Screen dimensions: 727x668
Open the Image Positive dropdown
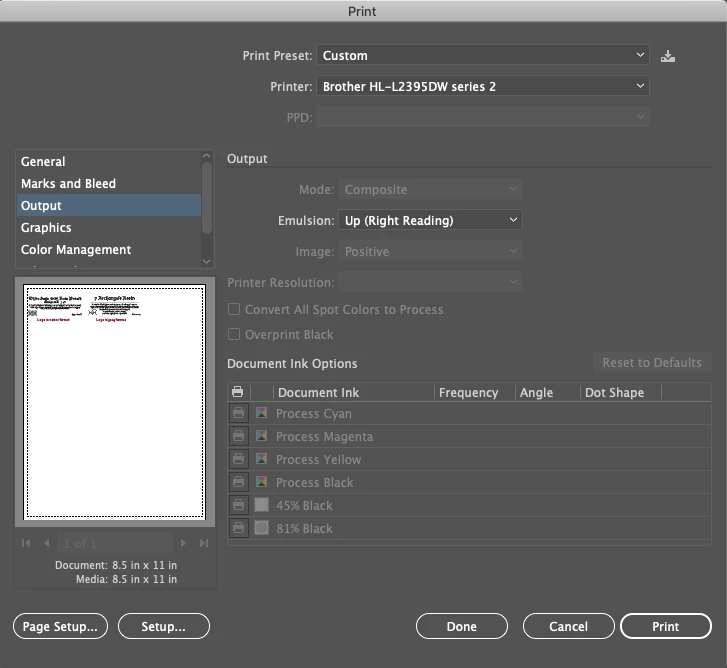click(x=430, y=251)
